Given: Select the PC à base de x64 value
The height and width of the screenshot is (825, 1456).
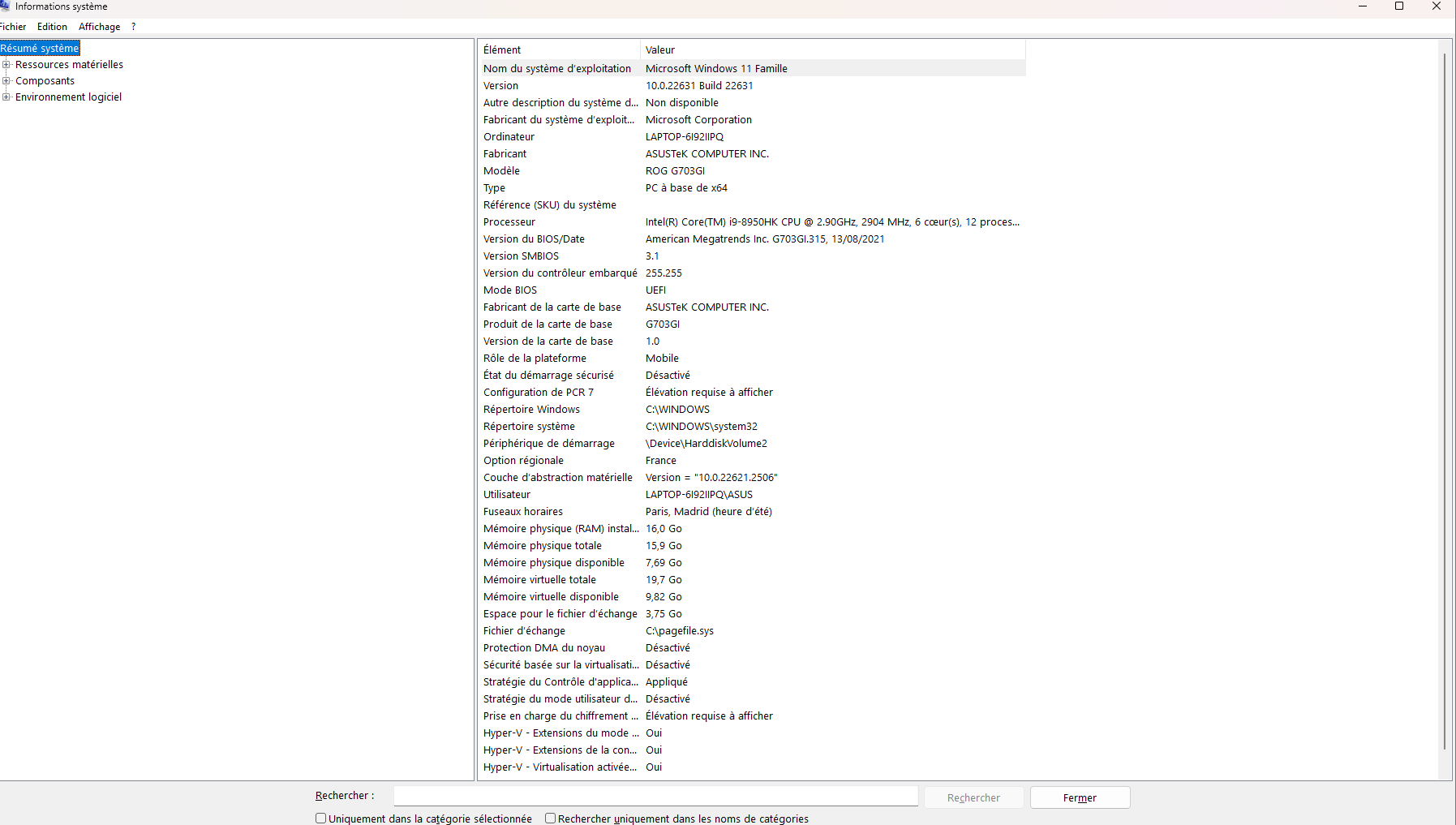Looking at the screenshot, I should [686, 187].
